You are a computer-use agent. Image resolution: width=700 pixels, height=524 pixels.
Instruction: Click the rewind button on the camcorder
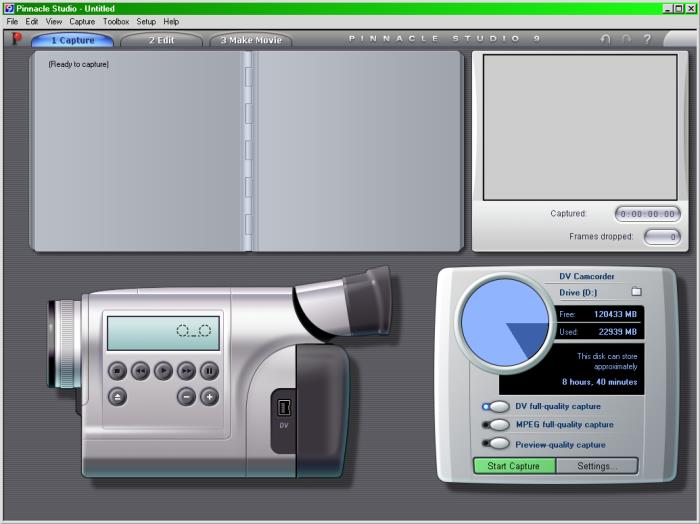pos(141,370)
